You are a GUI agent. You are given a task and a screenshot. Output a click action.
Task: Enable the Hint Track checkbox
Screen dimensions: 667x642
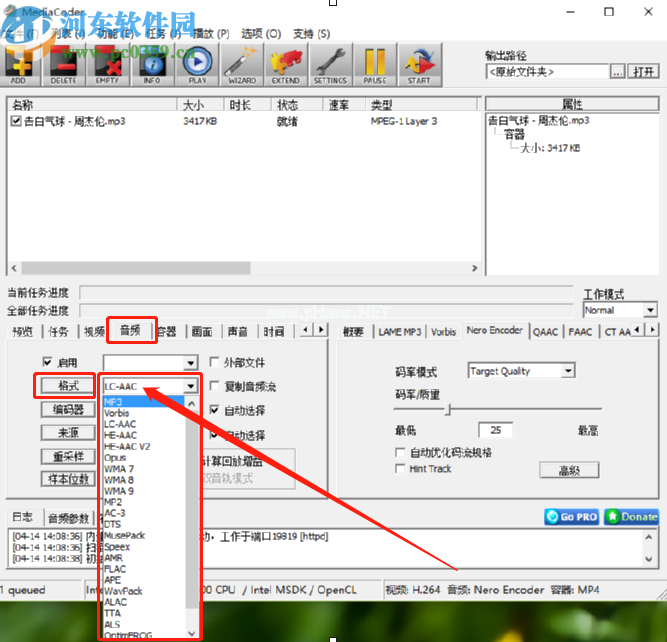coord(400,468)
